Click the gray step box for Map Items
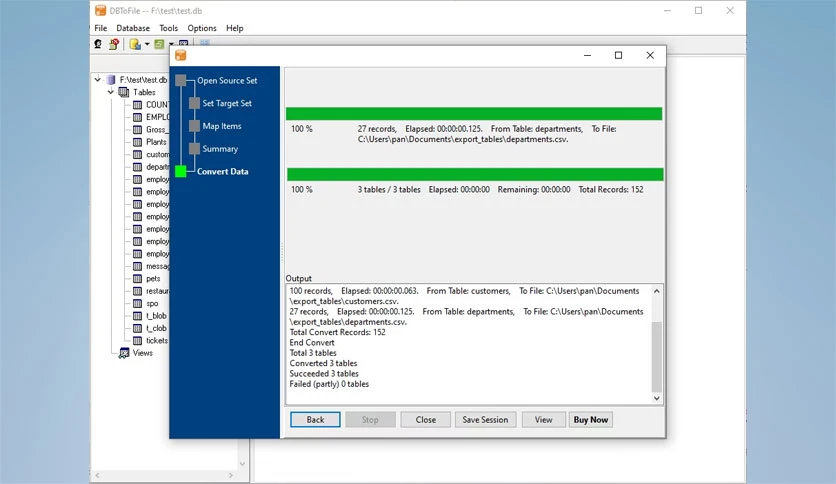The image size is (836, 484). 194,126
